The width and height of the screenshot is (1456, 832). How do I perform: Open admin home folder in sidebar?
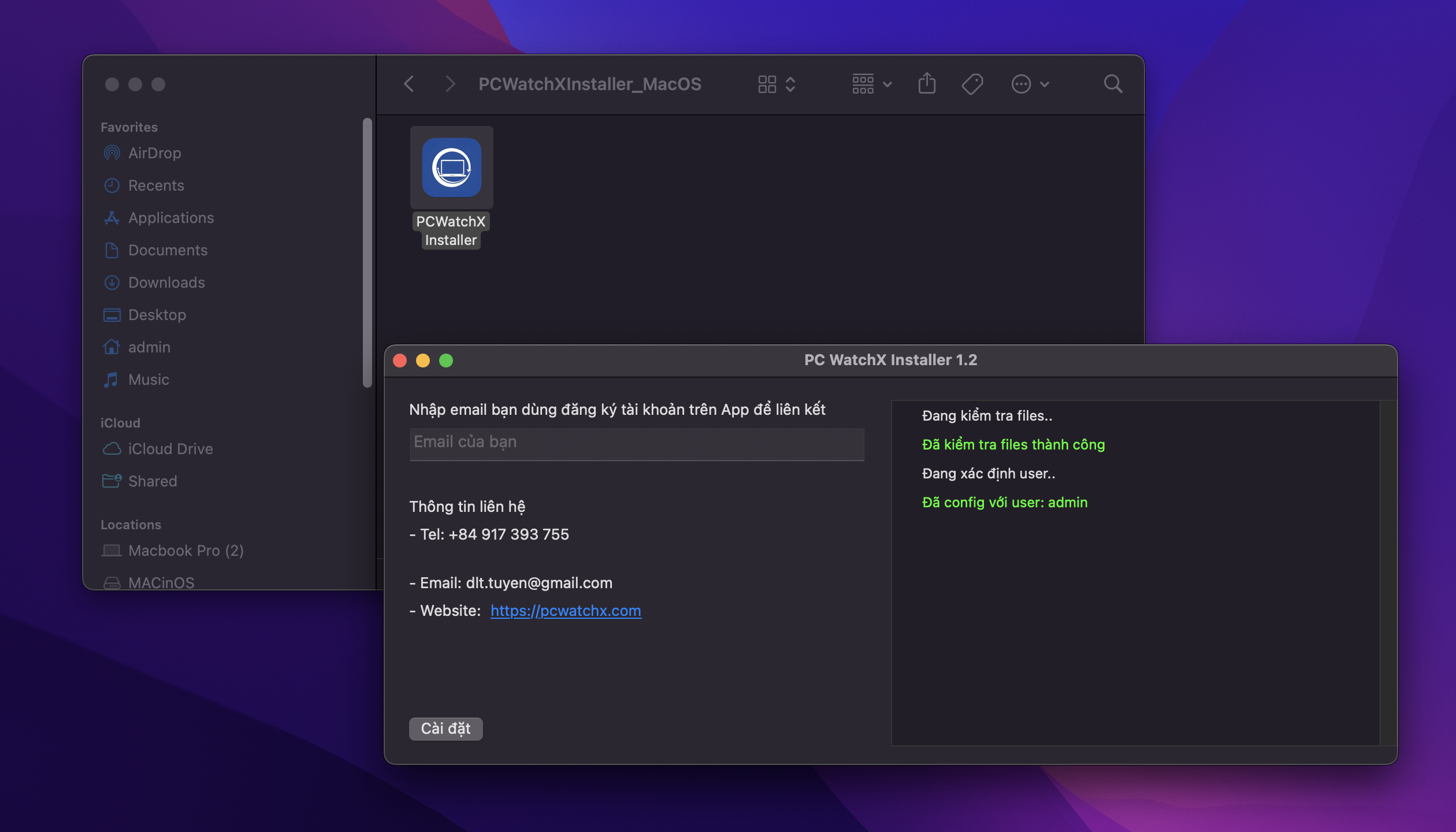(x=149, y=347)
